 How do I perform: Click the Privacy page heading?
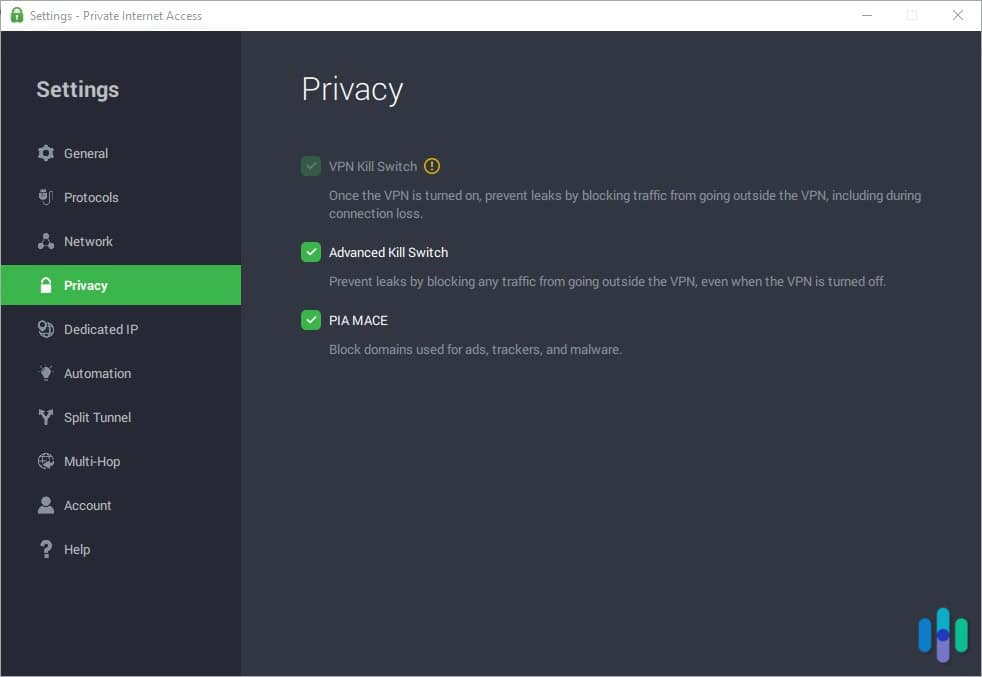(x=353, y=90)
